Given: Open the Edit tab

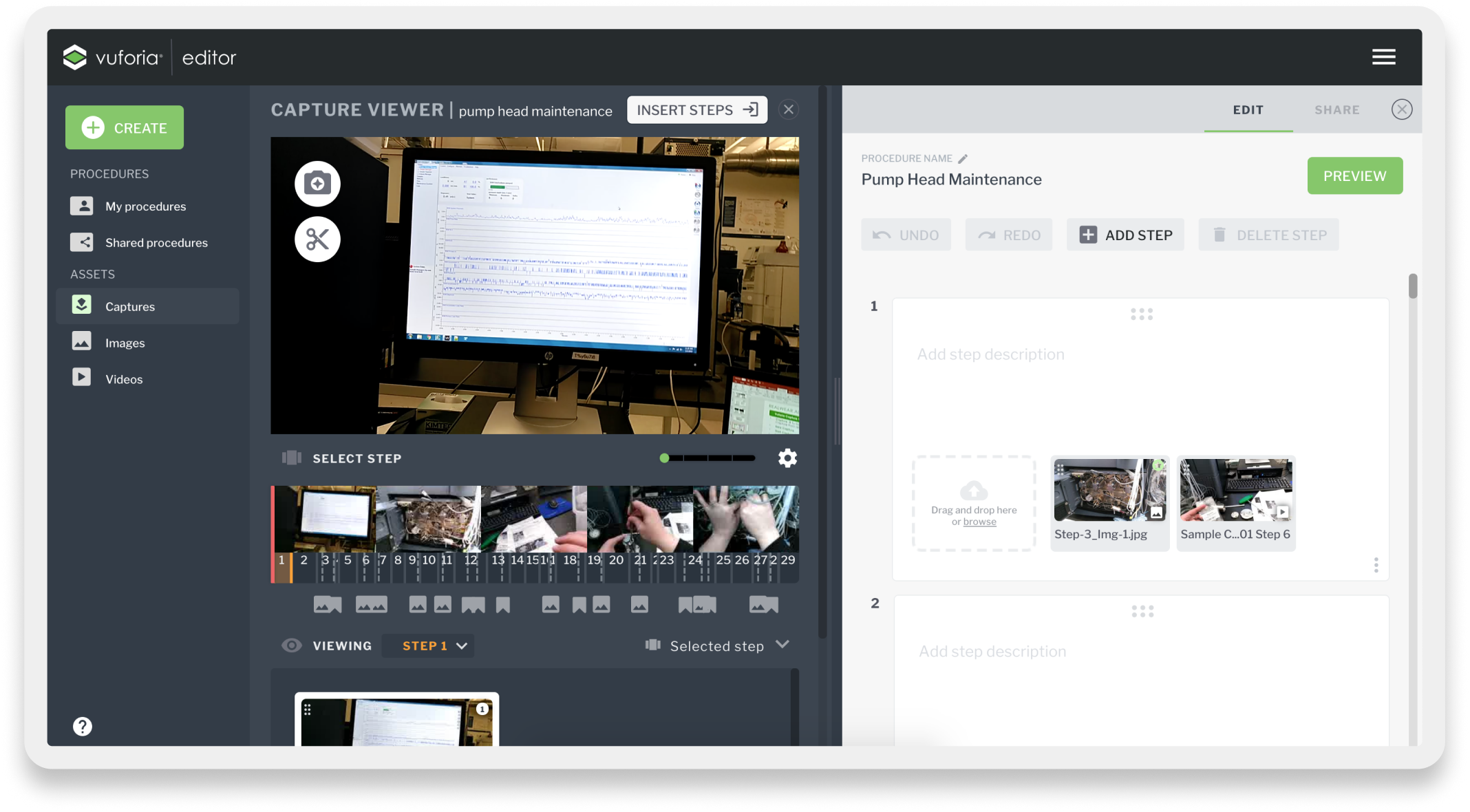Looking at the screenshot, I should [1248, 110].
